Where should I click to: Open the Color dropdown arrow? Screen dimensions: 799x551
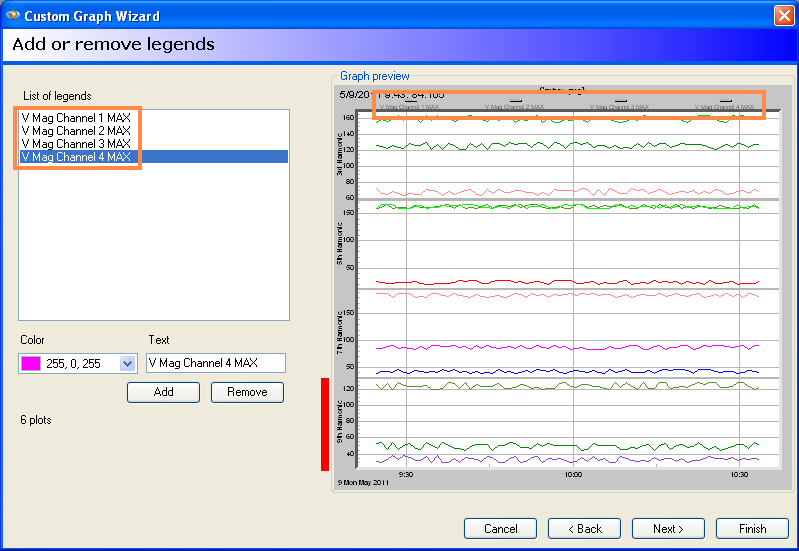click(127, 364)
